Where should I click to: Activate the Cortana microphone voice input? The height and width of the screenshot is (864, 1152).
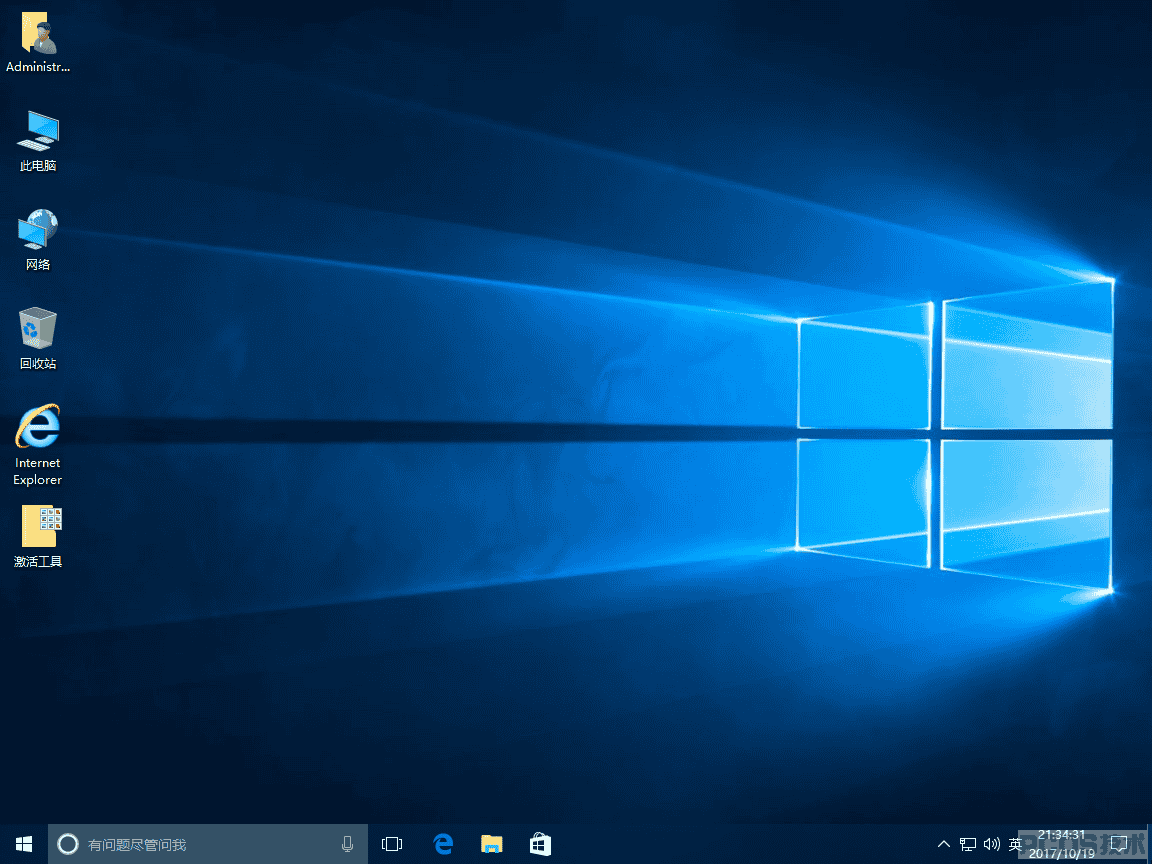[x=348, y=844]
